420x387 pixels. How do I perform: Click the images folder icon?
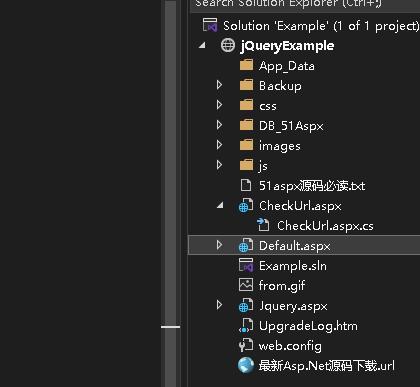point(247,145)
